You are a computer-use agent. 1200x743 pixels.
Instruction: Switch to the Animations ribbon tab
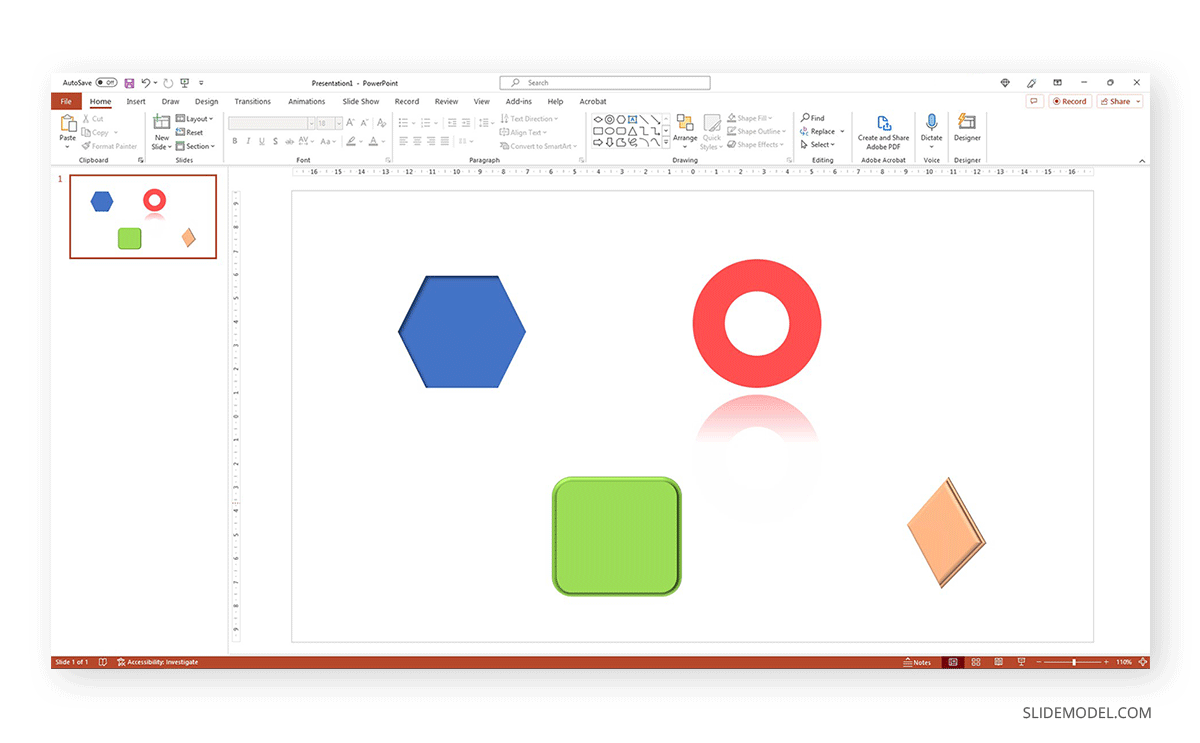pos(306,101)
